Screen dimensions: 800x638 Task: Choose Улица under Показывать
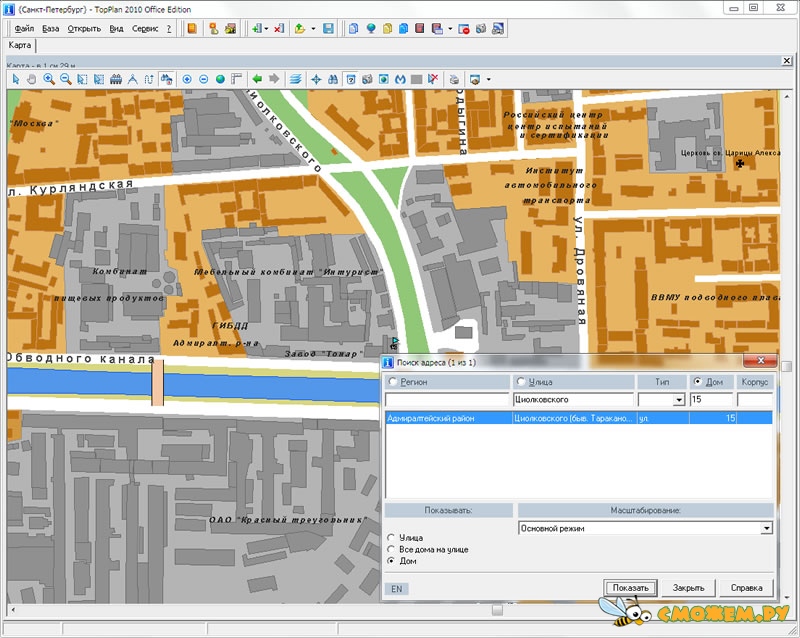391,537
